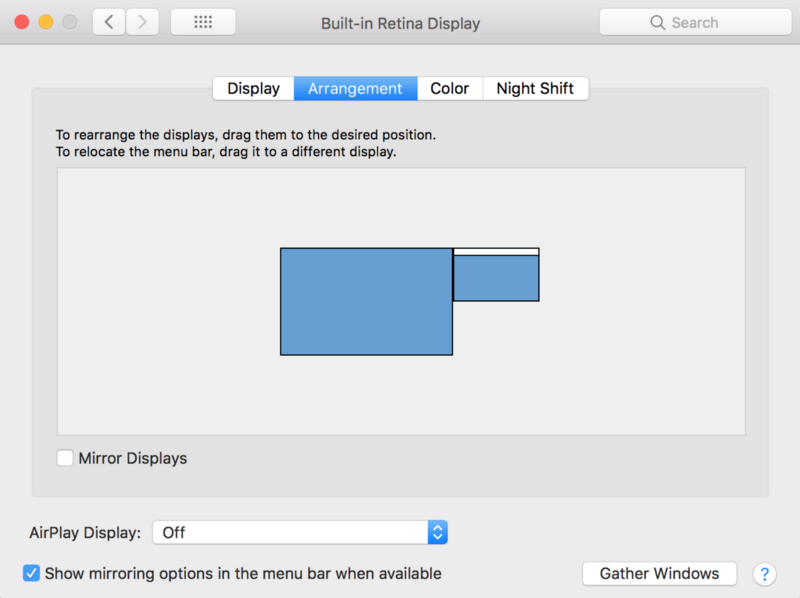
Task: Click the blue arrows on AirPlay dropdown
Action: pos(437,532)
